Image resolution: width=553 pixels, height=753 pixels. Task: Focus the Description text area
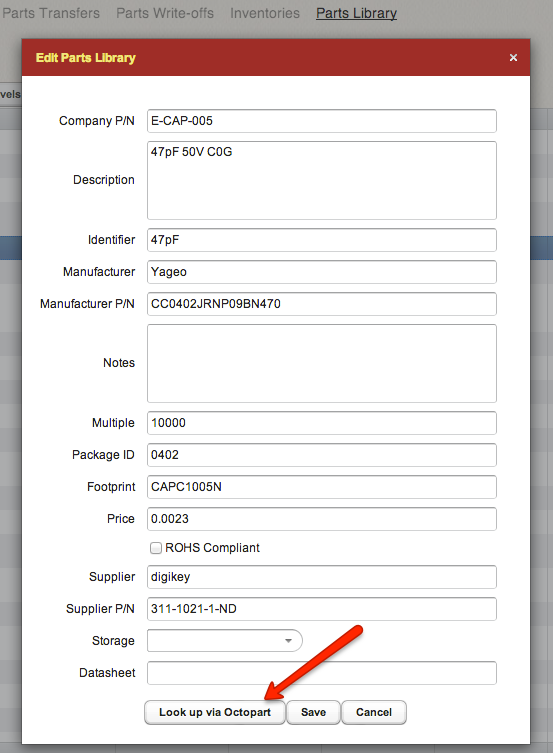pos(322,181)
